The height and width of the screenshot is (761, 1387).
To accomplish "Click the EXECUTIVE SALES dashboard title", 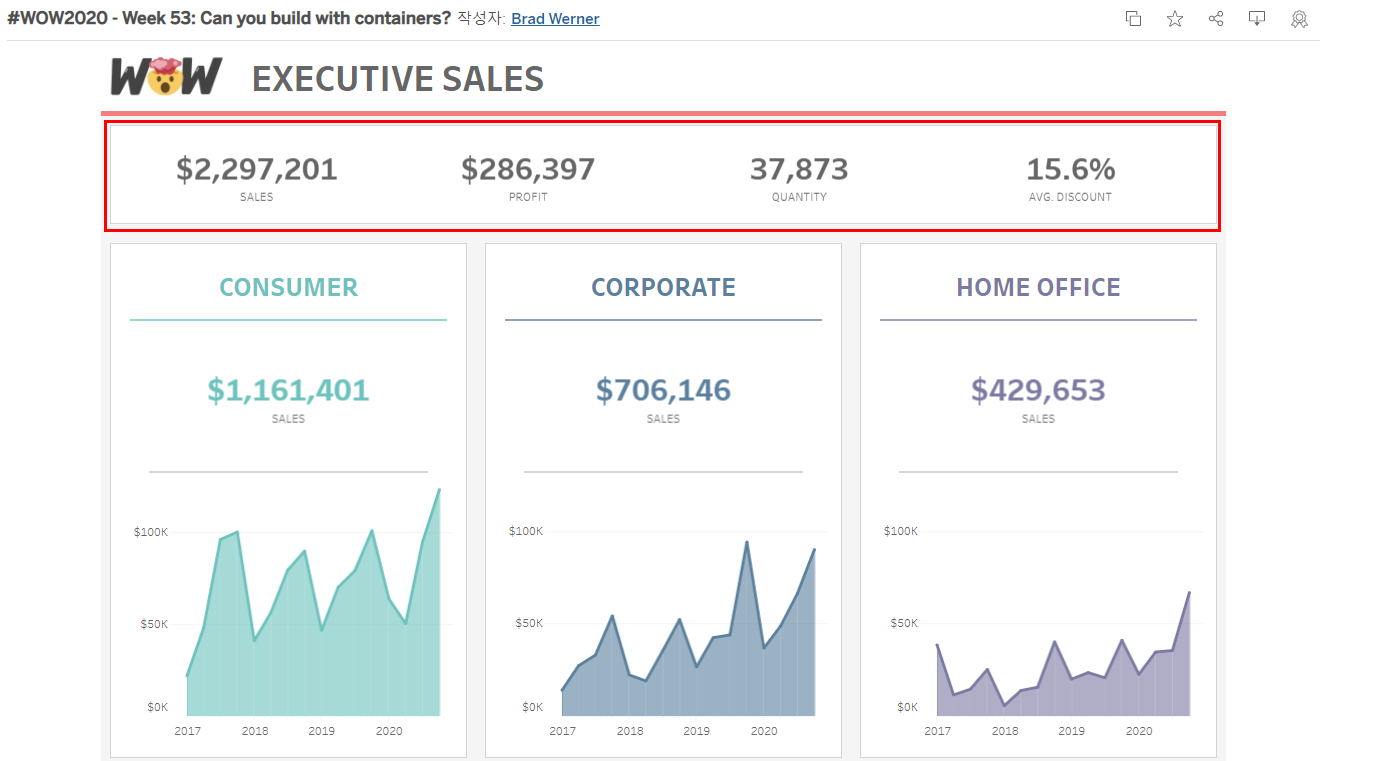I will pyautogui.click(x=398, y=78).
